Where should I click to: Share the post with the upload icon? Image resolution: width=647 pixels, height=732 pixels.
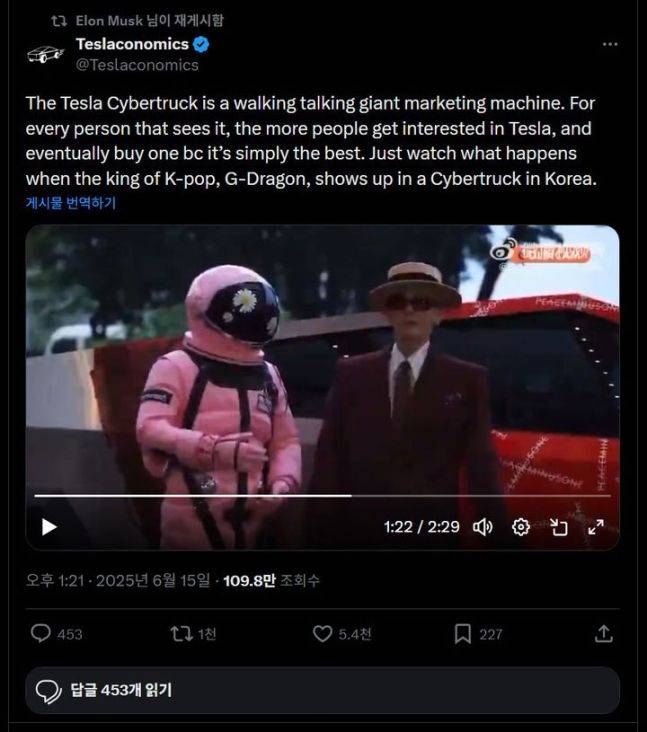point(604,633)
